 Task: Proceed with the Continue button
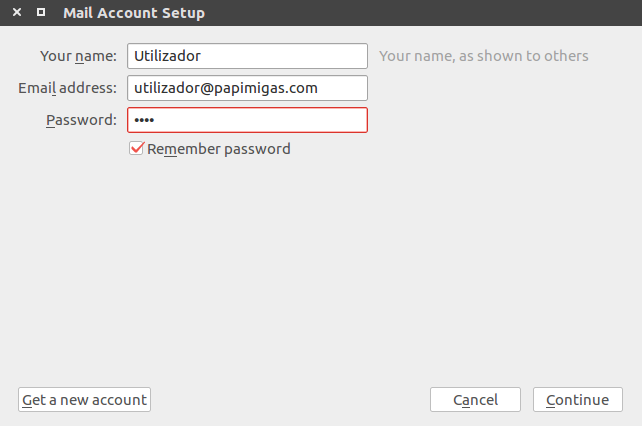(577, 400)
